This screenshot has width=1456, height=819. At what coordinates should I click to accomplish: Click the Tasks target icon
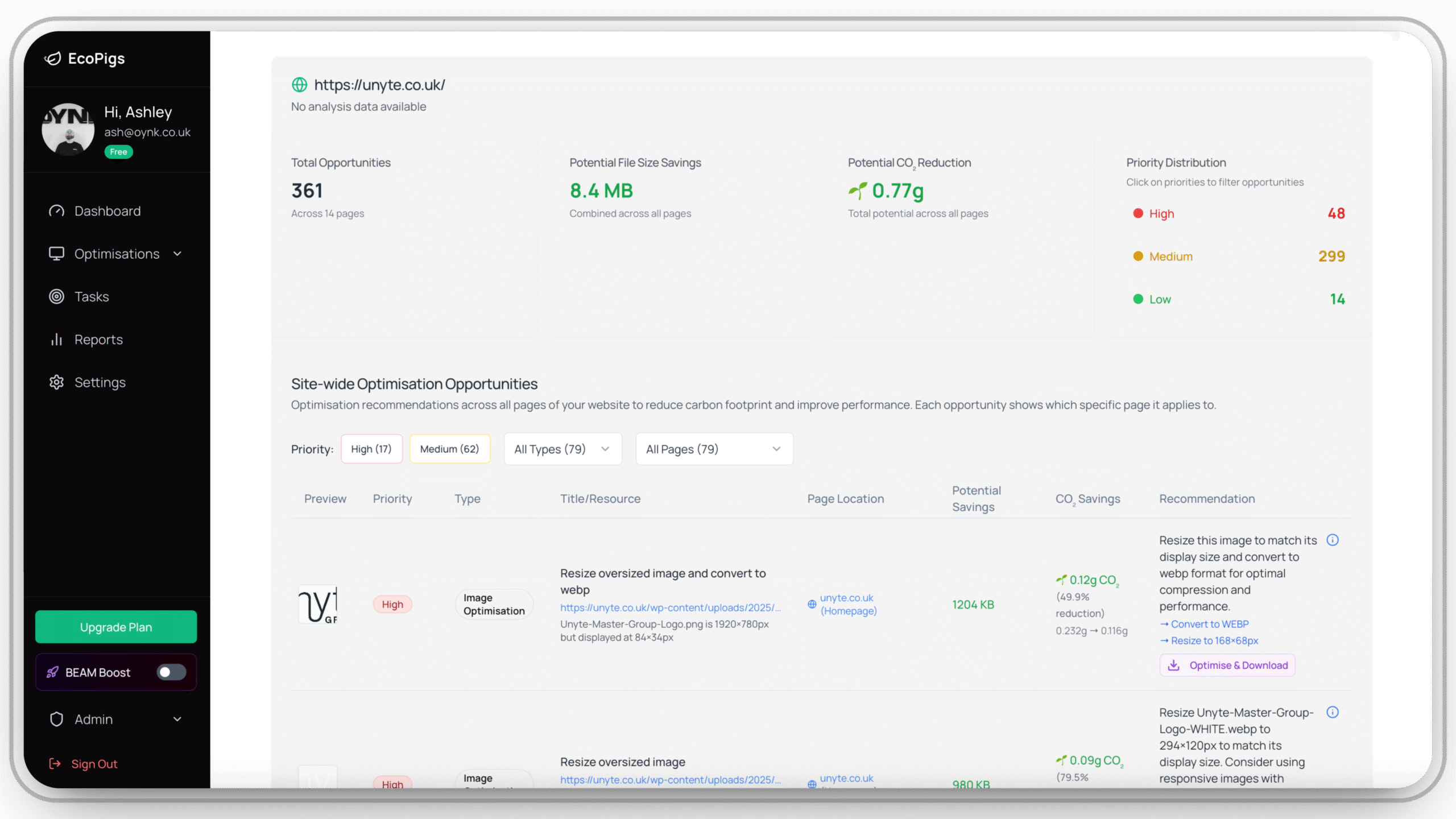coord(56,296)
